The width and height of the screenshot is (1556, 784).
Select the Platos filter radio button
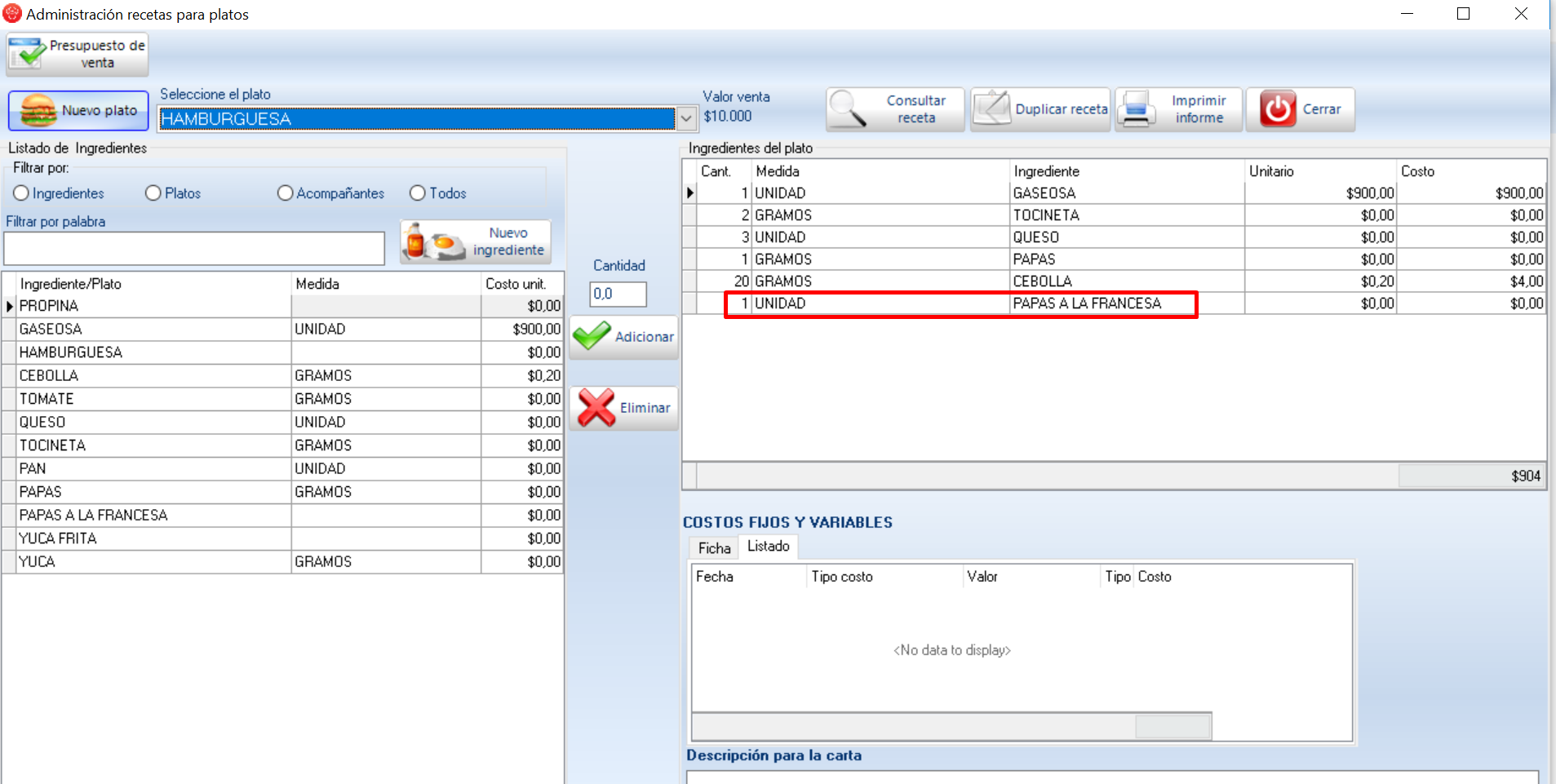pyautogui.click(x=153, y=193)
